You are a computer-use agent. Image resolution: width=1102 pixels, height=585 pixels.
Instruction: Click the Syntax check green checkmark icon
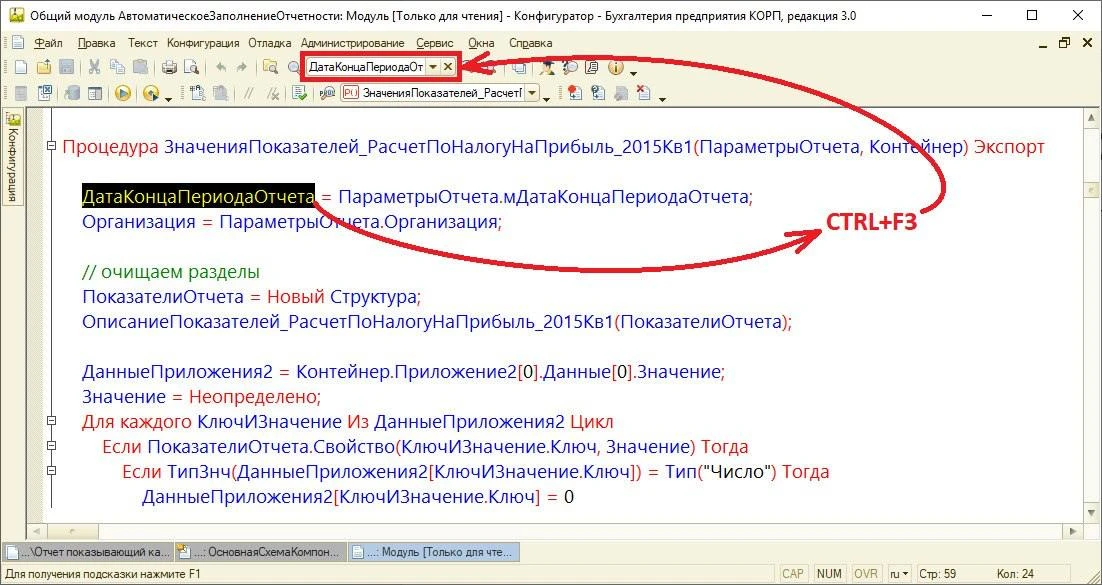tap(300, 94)
